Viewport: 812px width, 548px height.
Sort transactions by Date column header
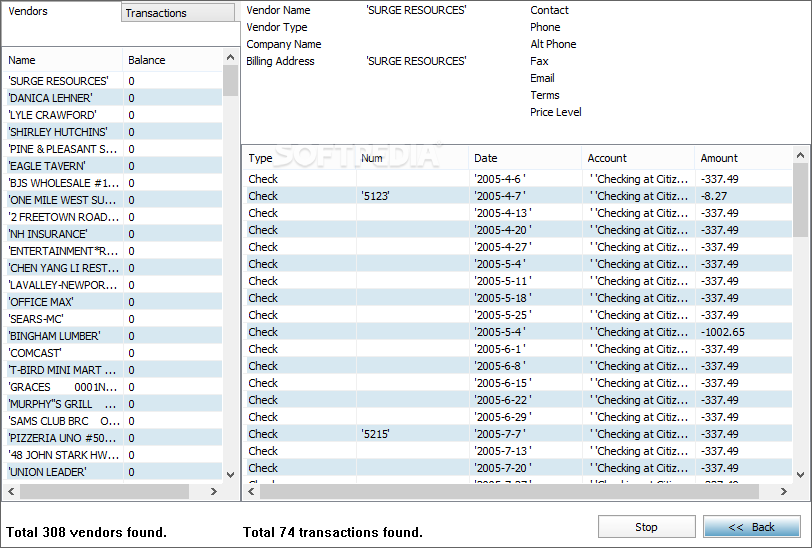click(x=526, y=158)
